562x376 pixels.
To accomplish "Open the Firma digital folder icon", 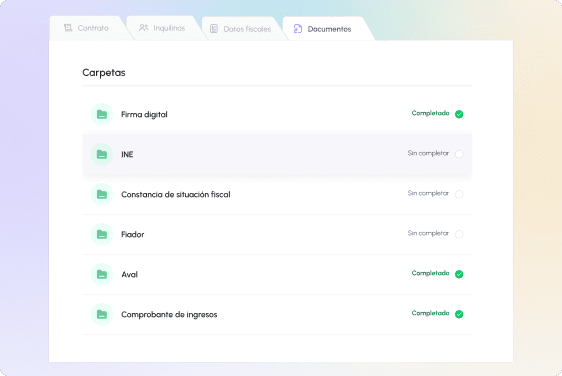I will click(102, 114).
